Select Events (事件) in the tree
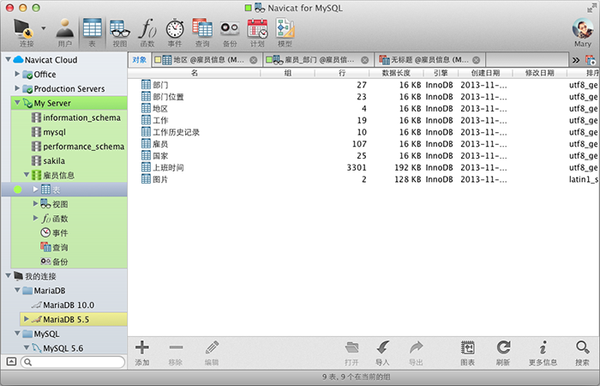The height and width of the screenshot is (386, 600). click(54, 233)
